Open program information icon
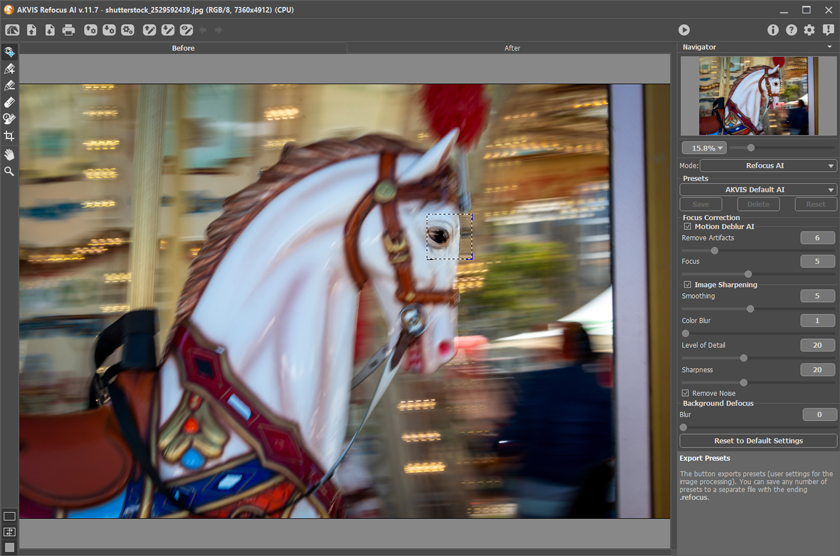 coord(772,30)
